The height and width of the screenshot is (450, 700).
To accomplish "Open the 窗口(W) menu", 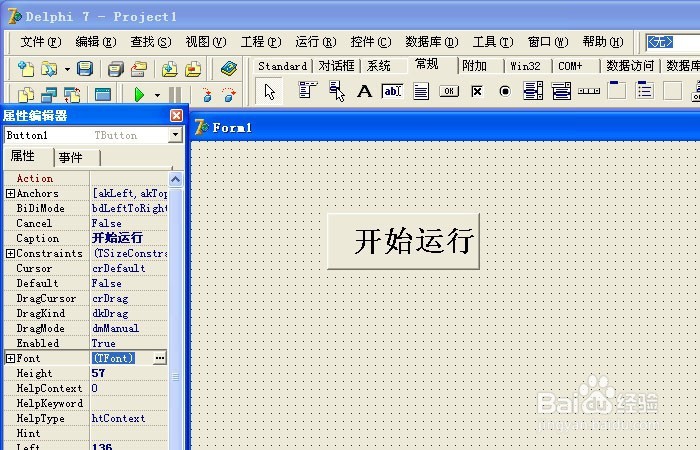I will coord(548,42).
